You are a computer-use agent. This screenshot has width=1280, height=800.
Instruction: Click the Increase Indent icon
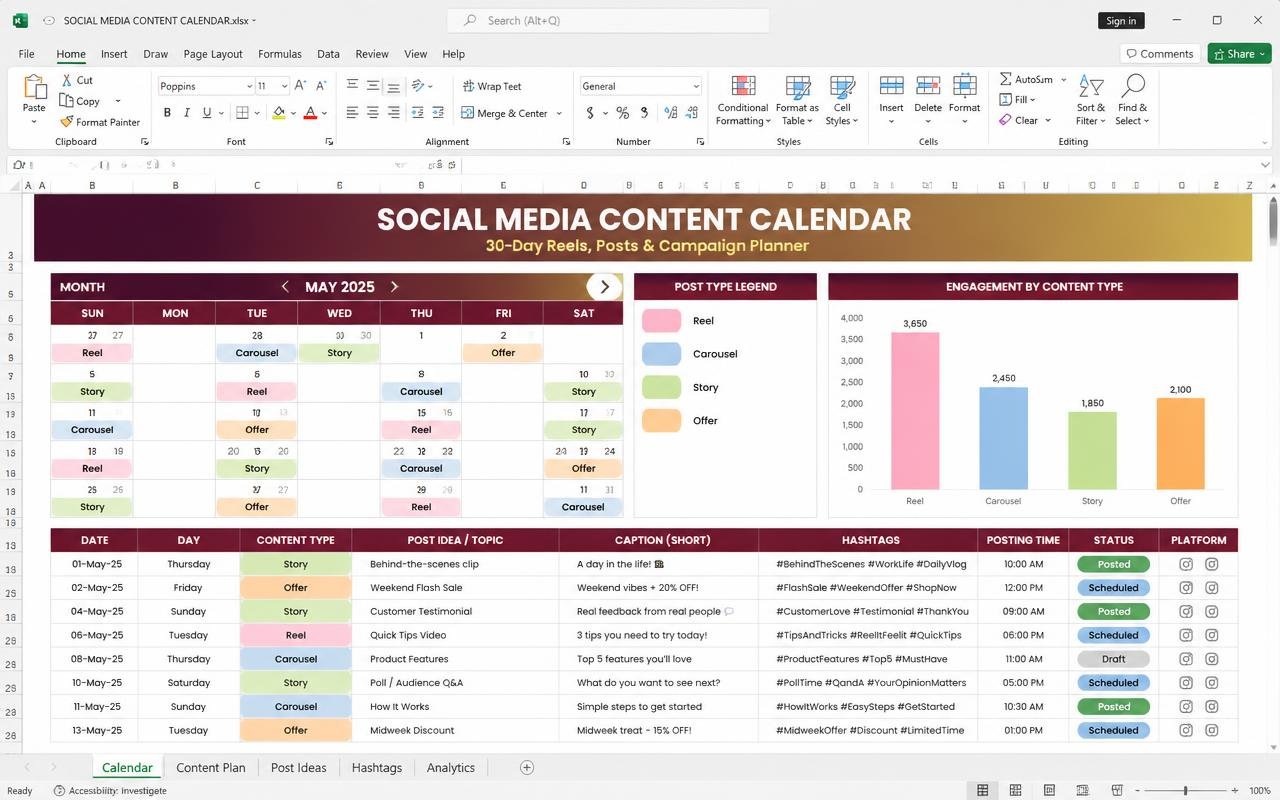pyautogui.click(x=438, y=113)
